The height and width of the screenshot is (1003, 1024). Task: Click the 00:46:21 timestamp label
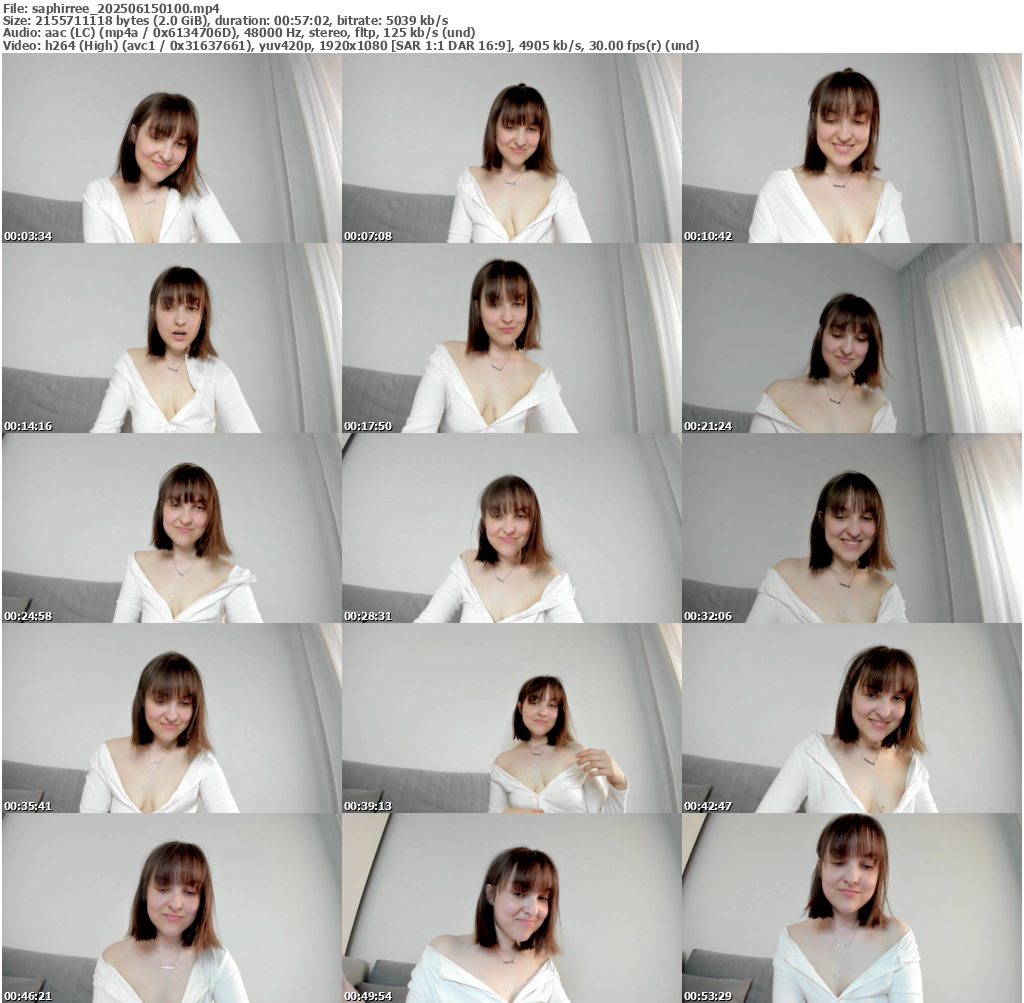pos(28,996)
